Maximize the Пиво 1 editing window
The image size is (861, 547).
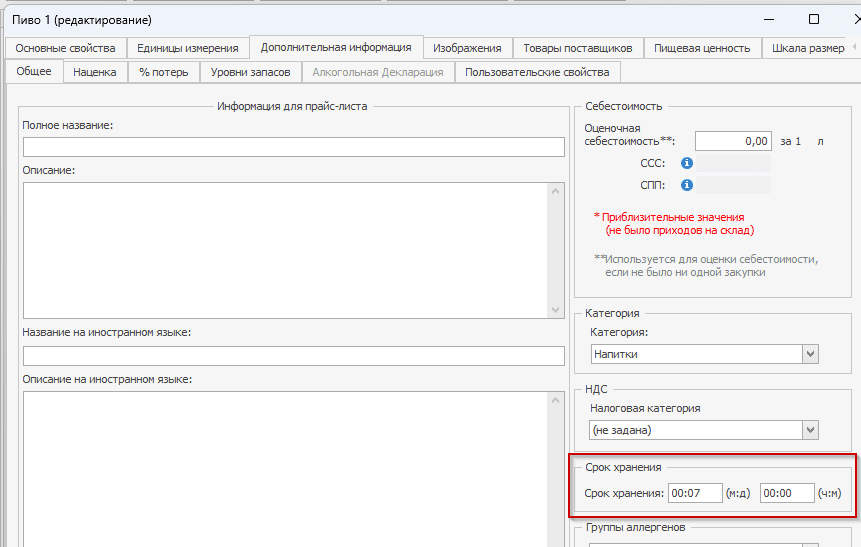click(814, 19)
